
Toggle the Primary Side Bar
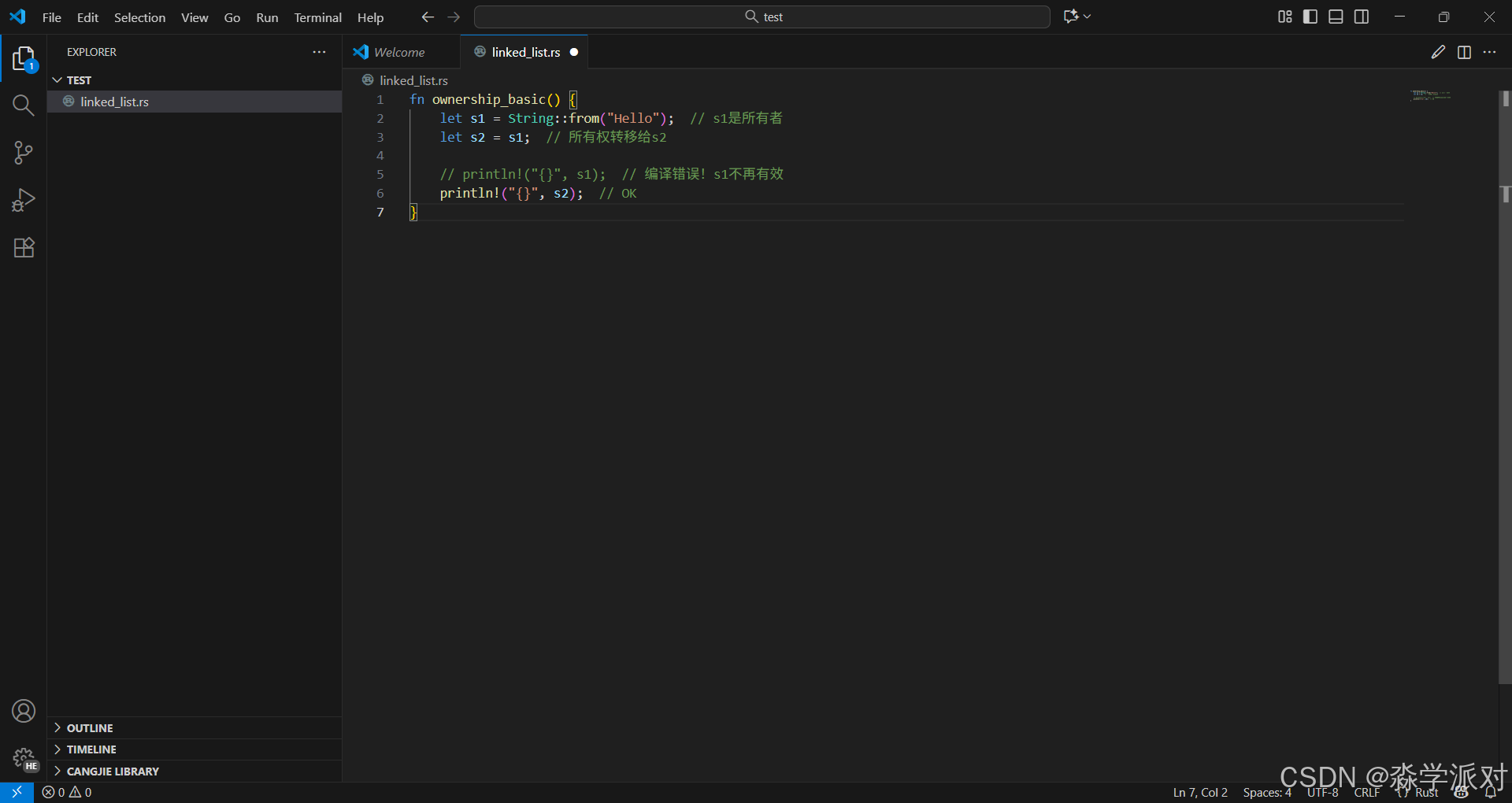(x=1310, y=17)
